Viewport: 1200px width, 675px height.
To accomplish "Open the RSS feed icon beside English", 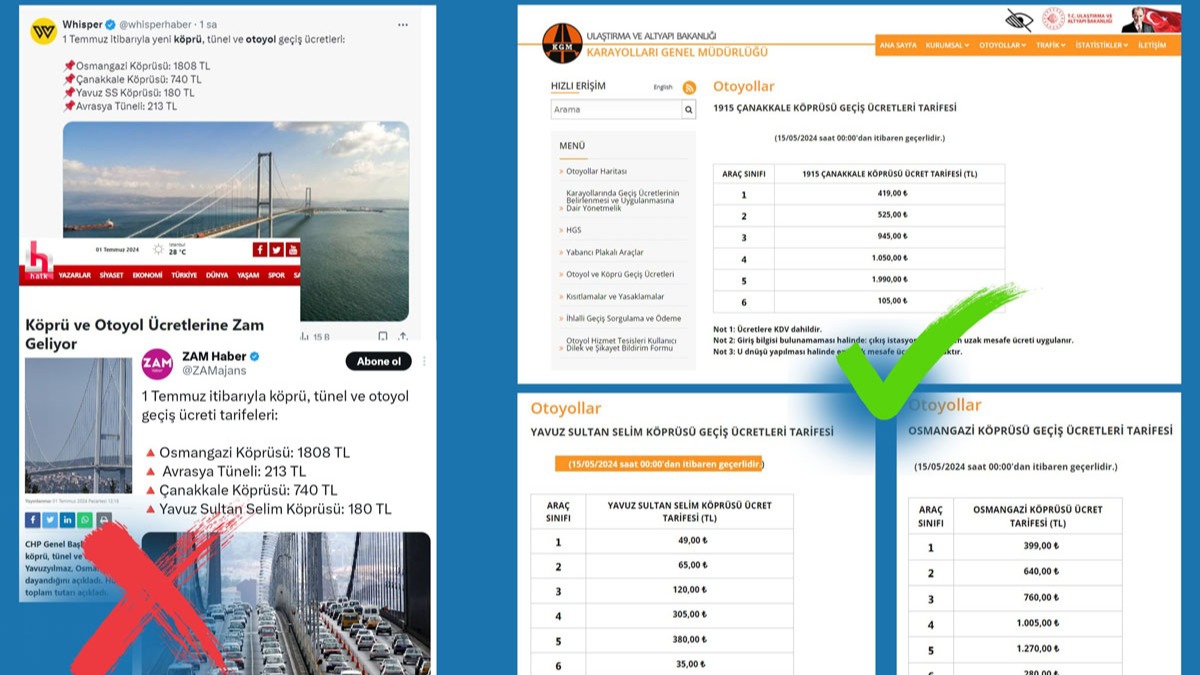I will click(x=689, y=87).
